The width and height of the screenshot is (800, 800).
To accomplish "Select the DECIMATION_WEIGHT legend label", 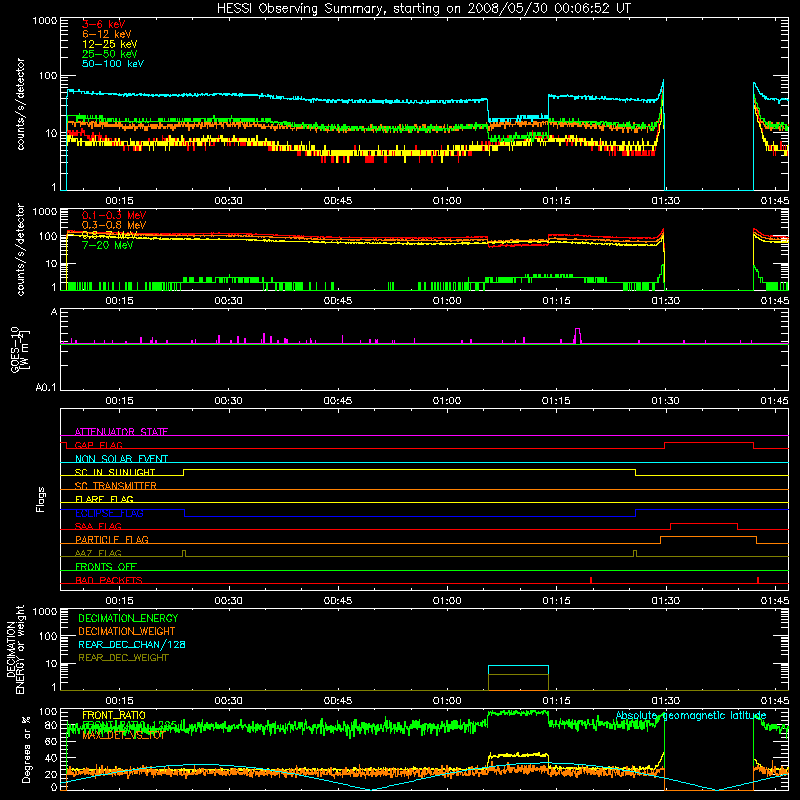I will pos(127,631).
